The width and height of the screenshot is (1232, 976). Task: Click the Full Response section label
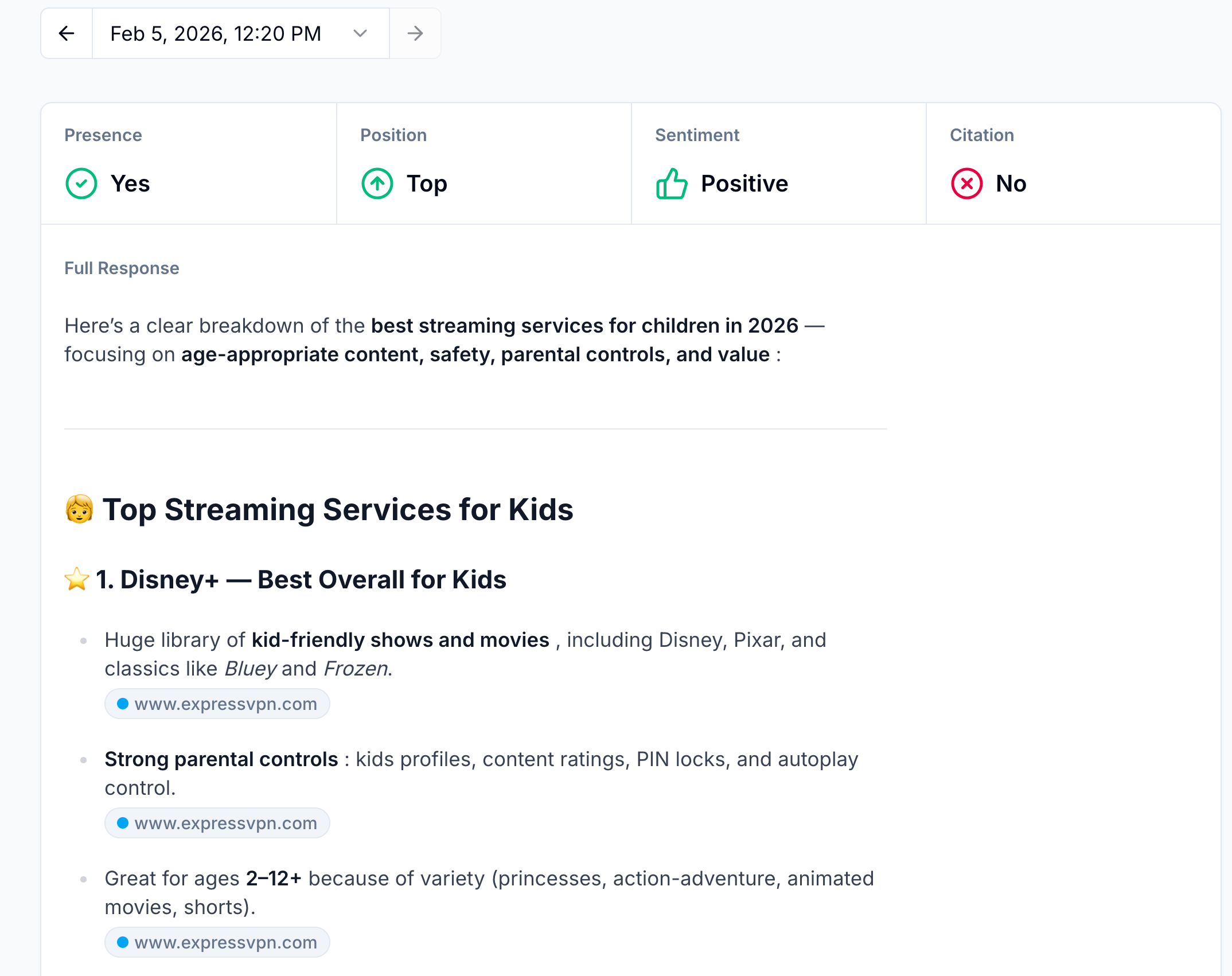(x=122, y=268)
